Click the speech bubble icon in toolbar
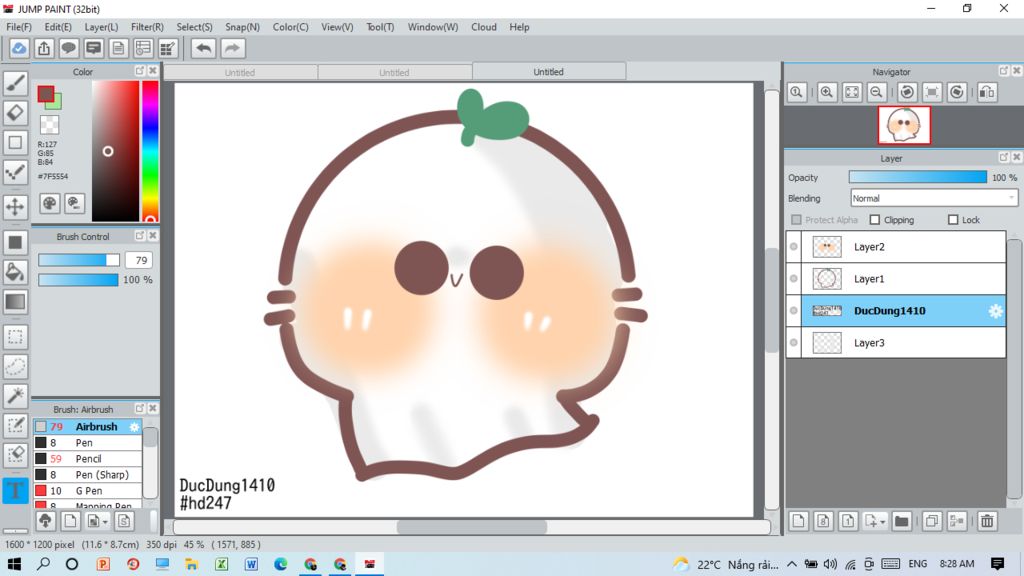This screenshot has height=576, width=1024. (69, 48)
